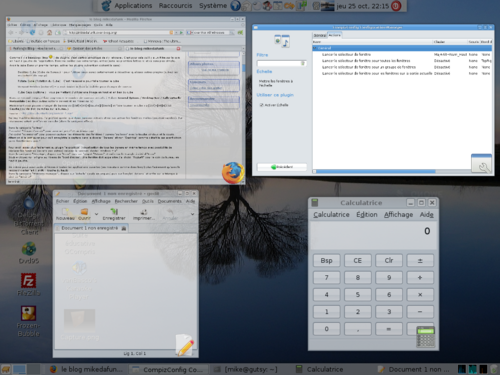Image resolution: width=500 pixels, height=375 pixels.
Task: Click the trash icon in bottom panel
Action: pyautogui.click(x=494, y=369)
